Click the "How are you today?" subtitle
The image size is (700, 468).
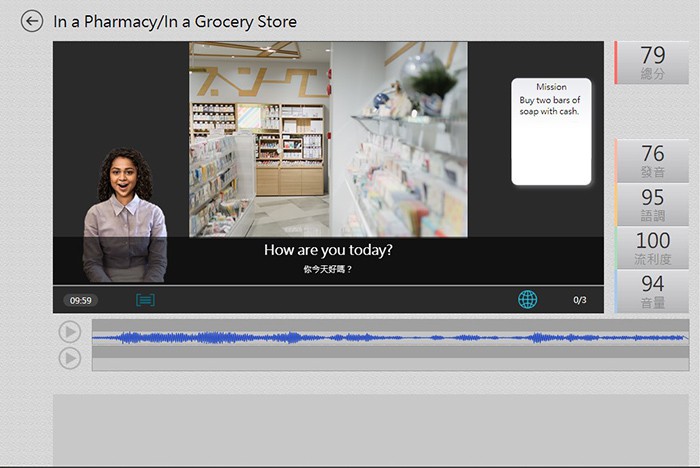point(328,250)
